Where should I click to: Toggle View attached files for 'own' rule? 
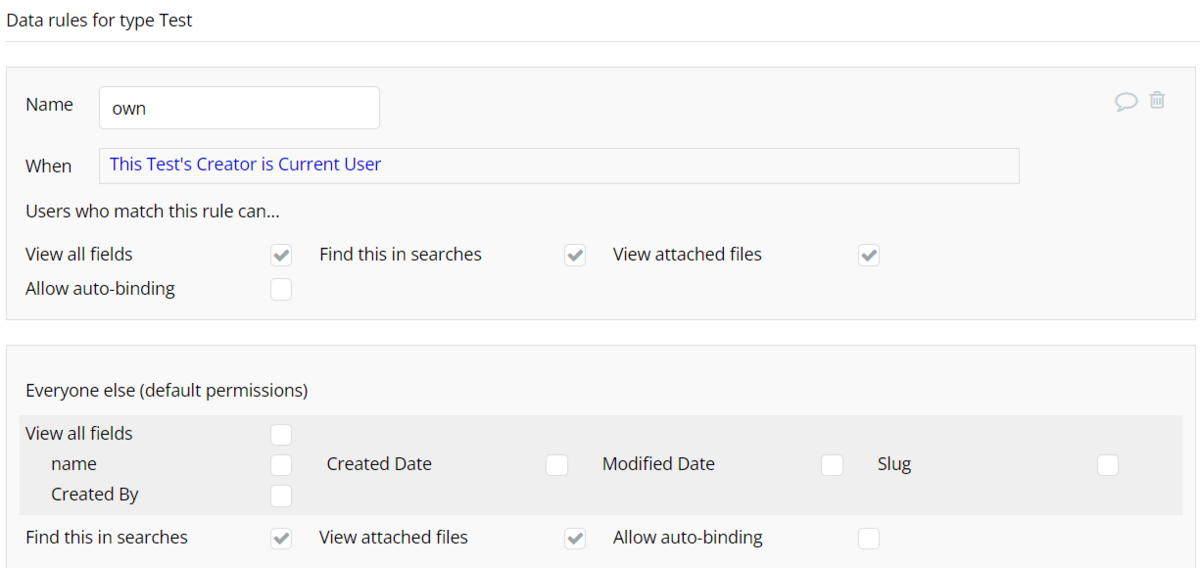[869, 255]
